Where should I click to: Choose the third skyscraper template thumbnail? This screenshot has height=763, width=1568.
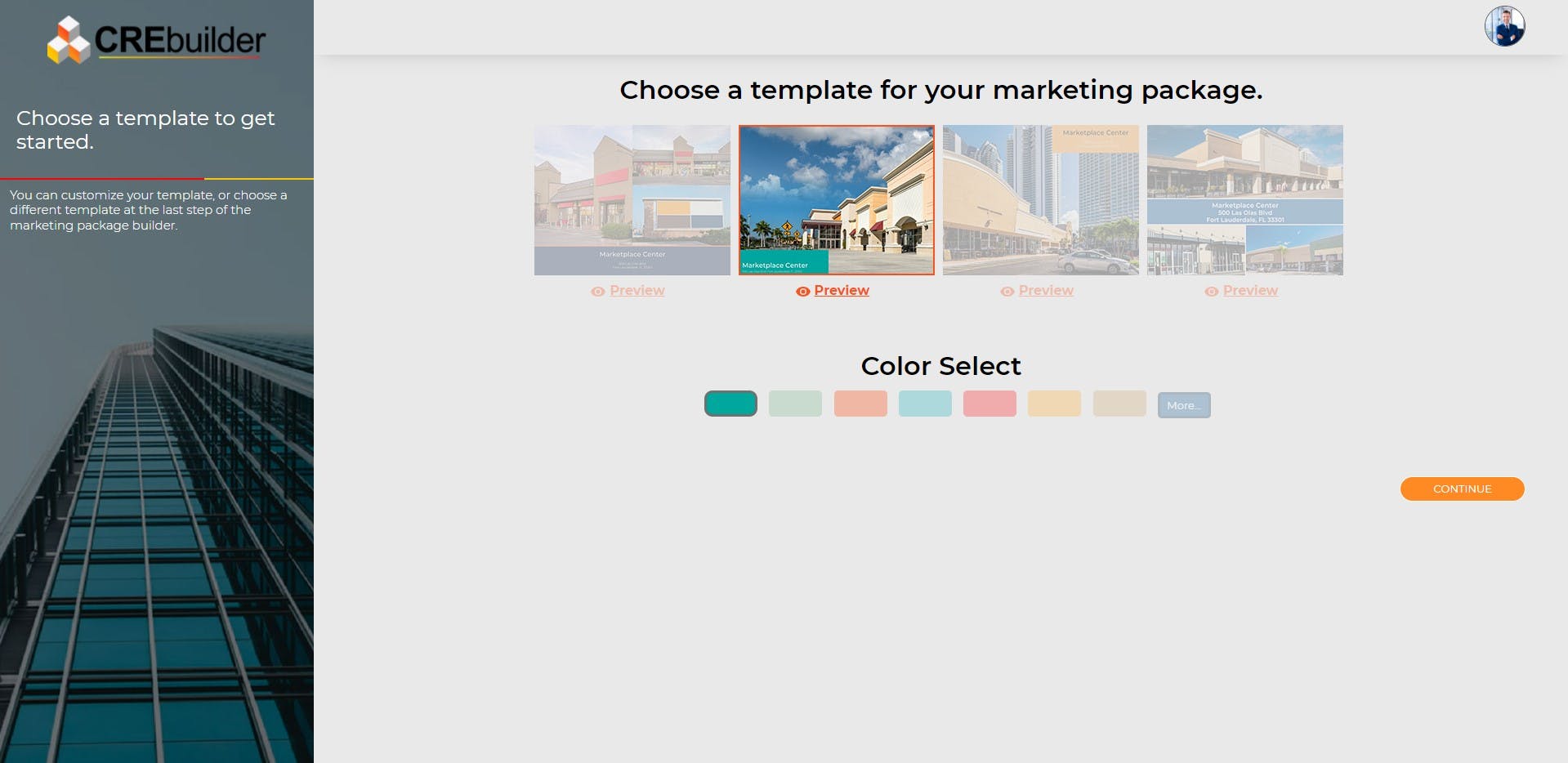[1040, 200]
